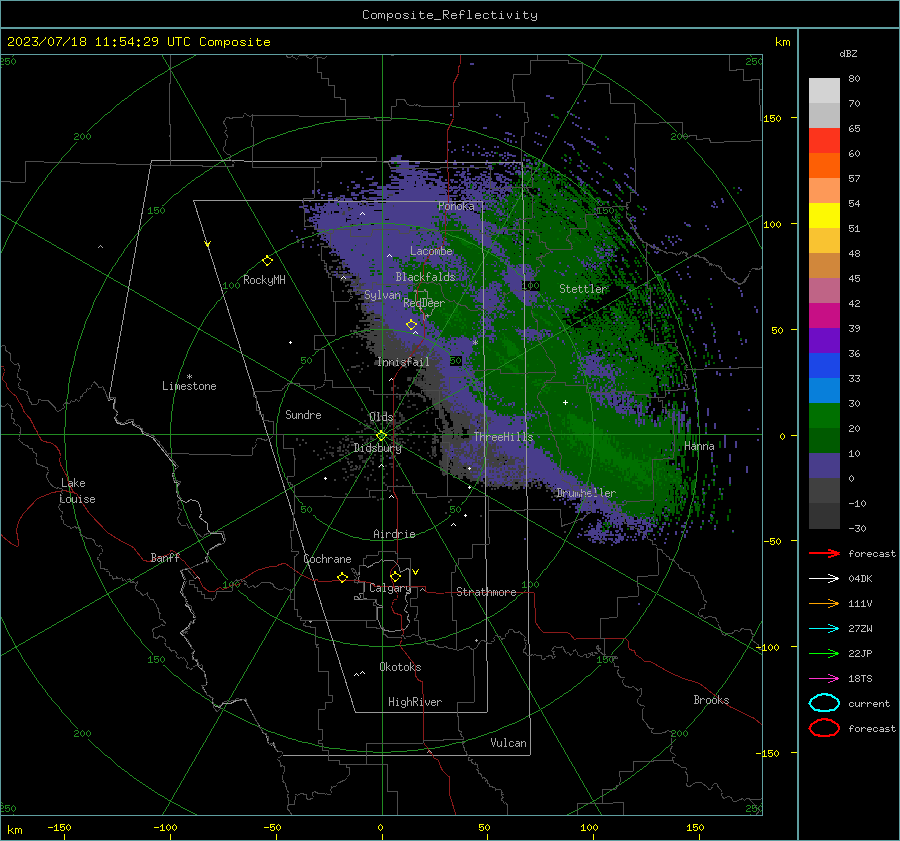Select the cyan 27ZW arrow icon
Viewport: 900px width, 841px height.
coord(824,629)
